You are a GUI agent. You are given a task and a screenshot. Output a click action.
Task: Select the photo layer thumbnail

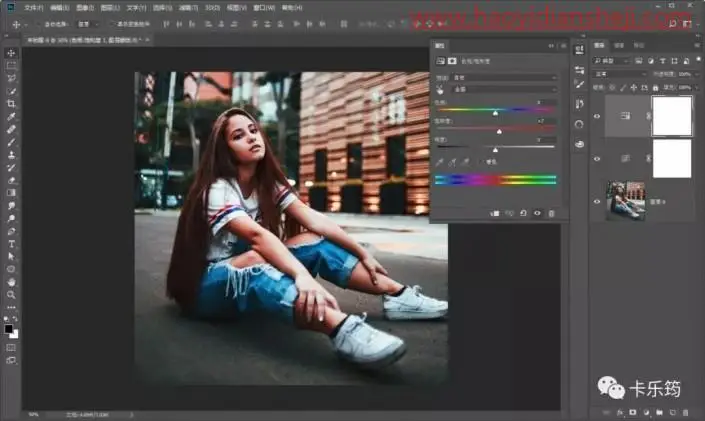click(x=625, y=201)
